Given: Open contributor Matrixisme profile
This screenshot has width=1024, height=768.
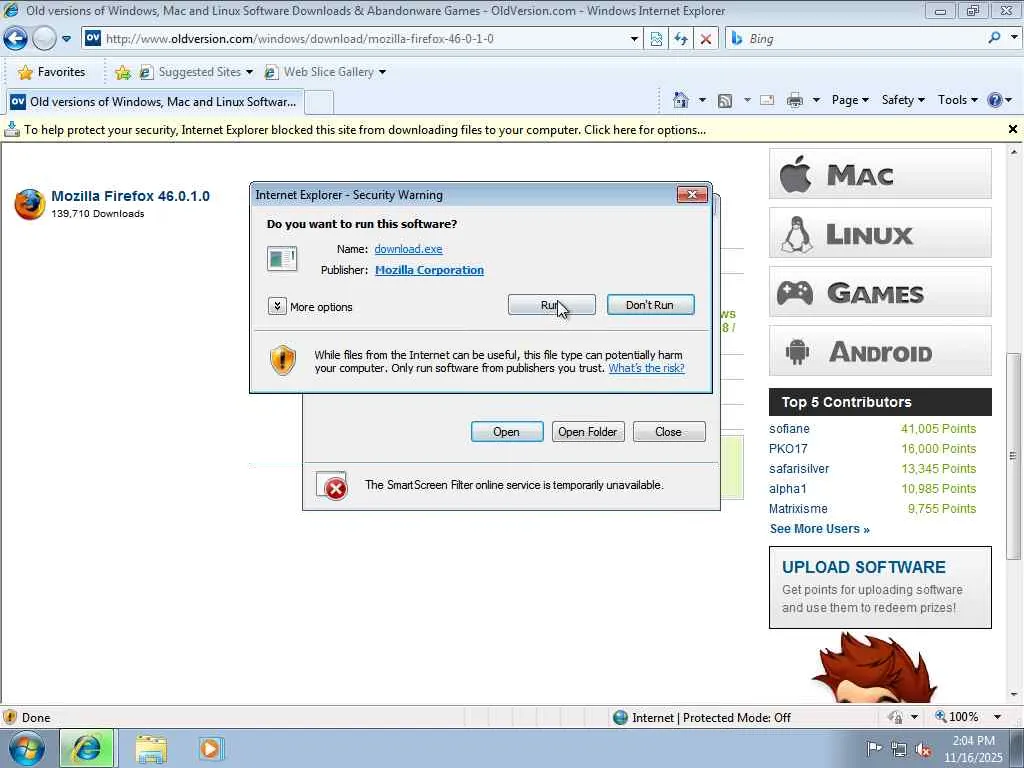Looking at the screenshot, I should [x=798, y=509].
